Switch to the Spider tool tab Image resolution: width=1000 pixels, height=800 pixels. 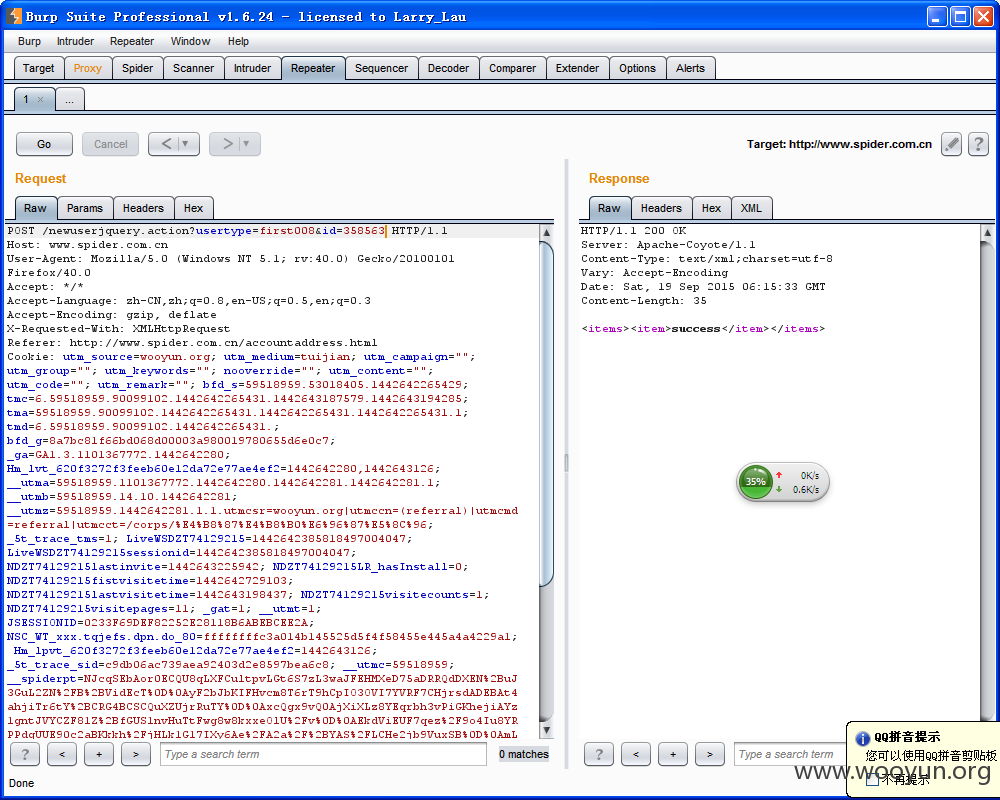[138, 68]
